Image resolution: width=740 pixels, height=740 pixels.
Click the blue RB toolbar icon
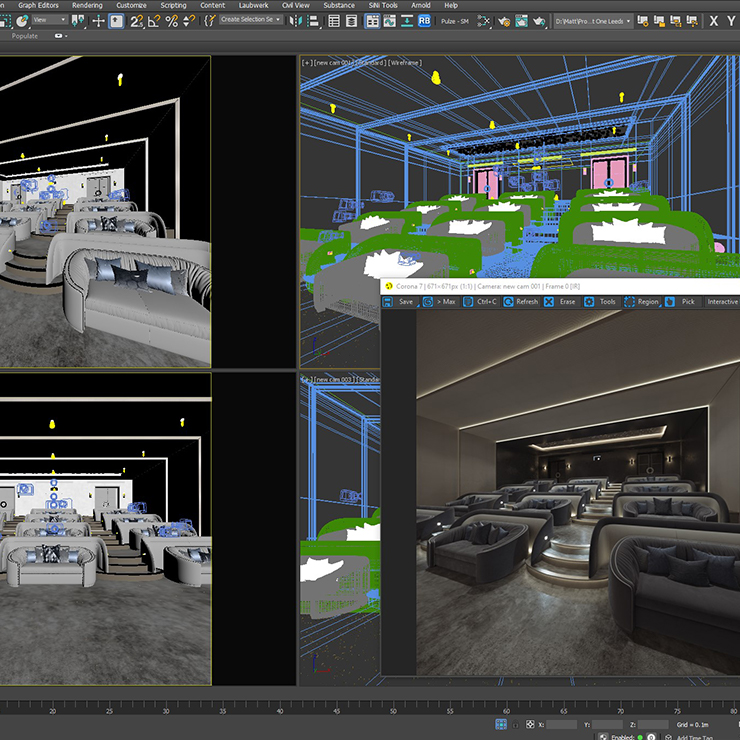click(424, 21)
